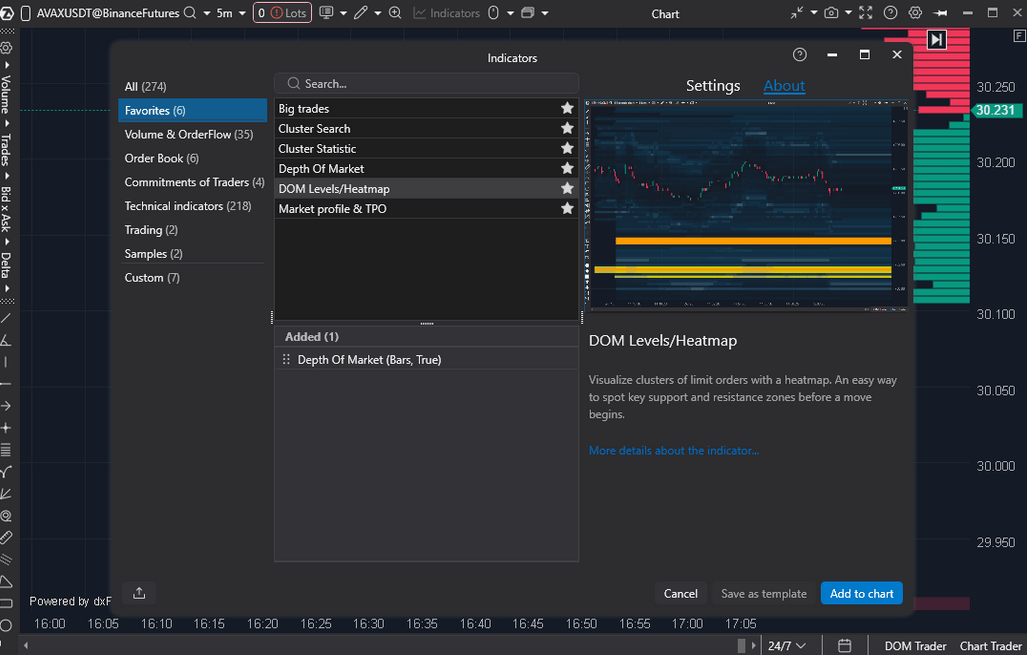Click the chart zoom-in magnifier icon

394,13
